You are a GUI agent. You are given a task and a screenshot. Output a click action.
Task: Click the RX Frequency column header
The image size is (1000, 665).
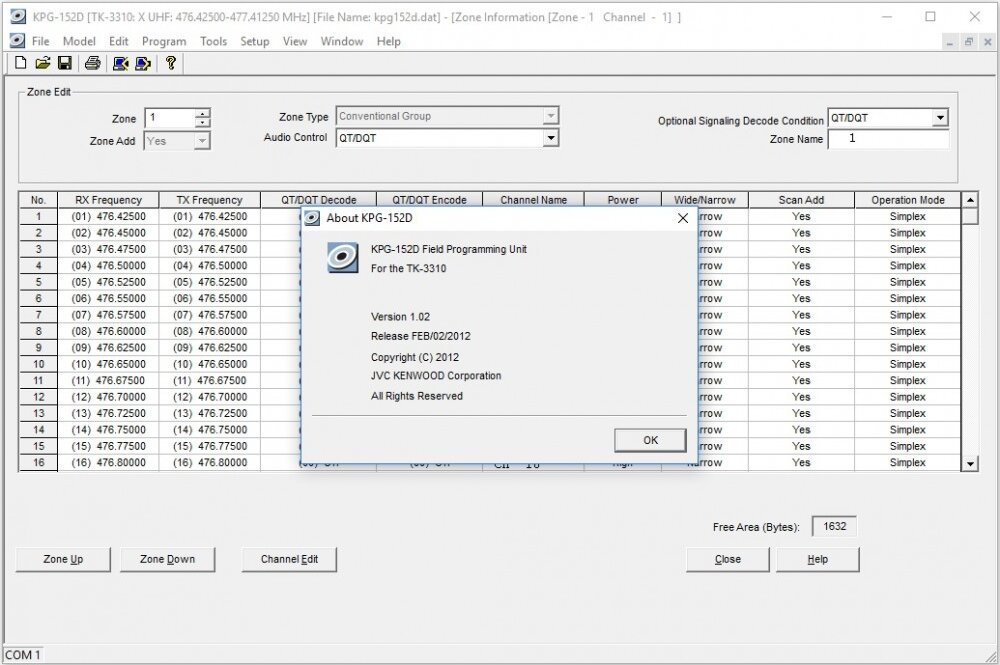pos(108,200)
